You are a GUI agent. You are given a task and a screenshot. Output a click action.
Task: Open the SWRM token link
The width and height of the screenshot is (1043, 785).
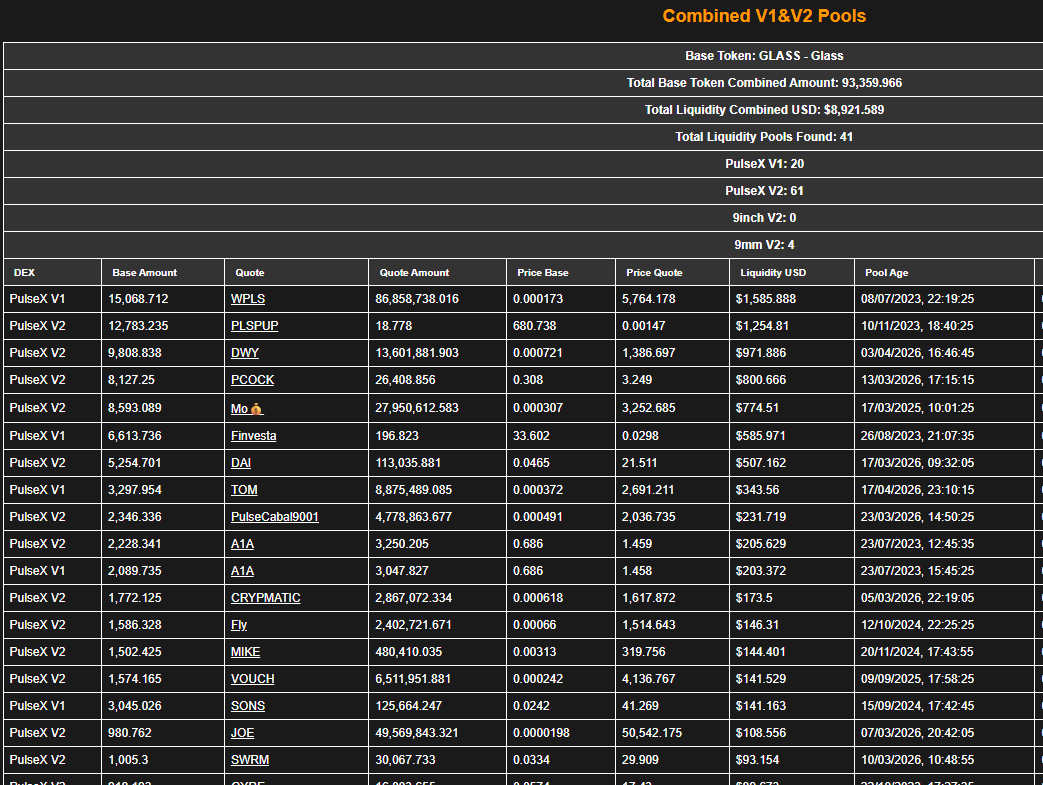point(249,760)
